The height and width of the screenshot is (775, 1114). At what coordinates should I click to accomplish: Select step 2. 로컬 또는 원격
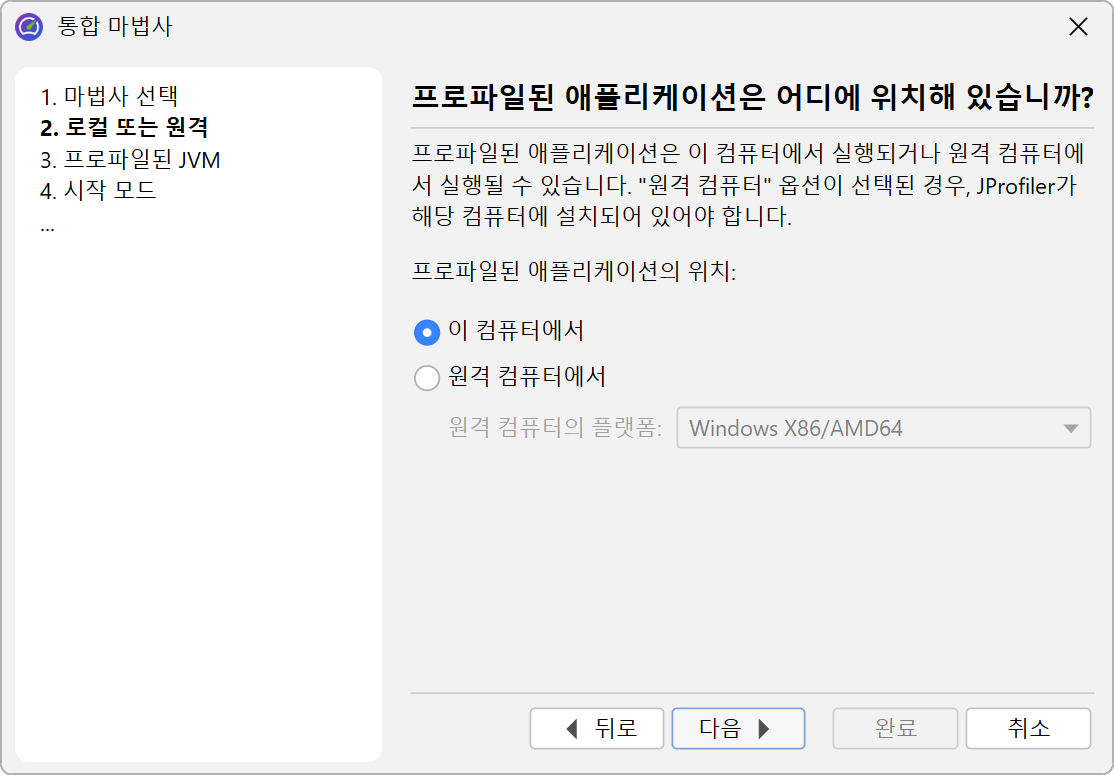tap(124, 127)
